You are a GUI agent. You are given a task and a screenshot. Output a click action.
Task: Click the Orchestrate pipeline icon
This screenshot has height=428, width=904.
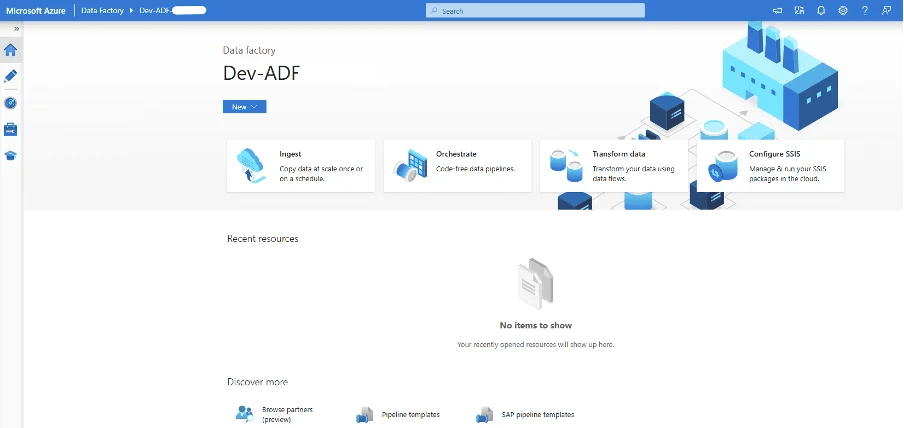(410, 166)
